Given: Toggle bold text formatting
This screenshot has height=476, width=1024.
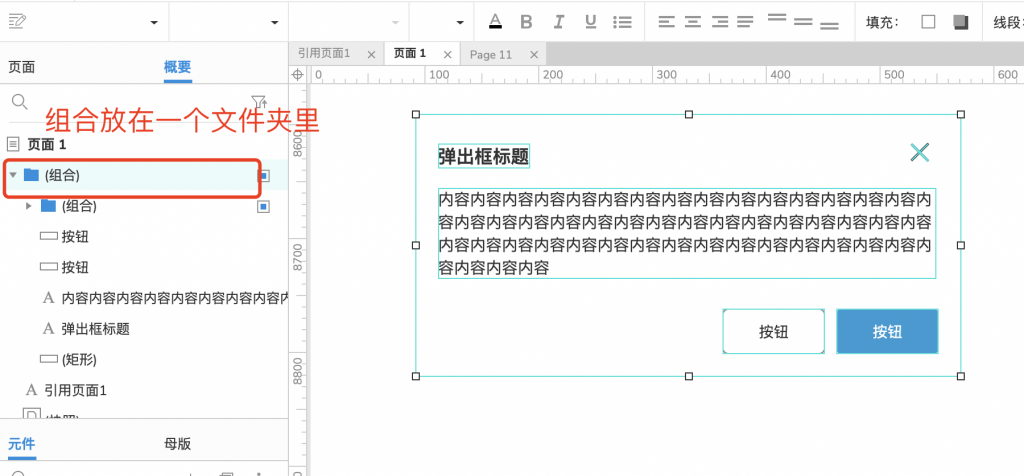Looking at the screenshot, I should tap(526, 22).
